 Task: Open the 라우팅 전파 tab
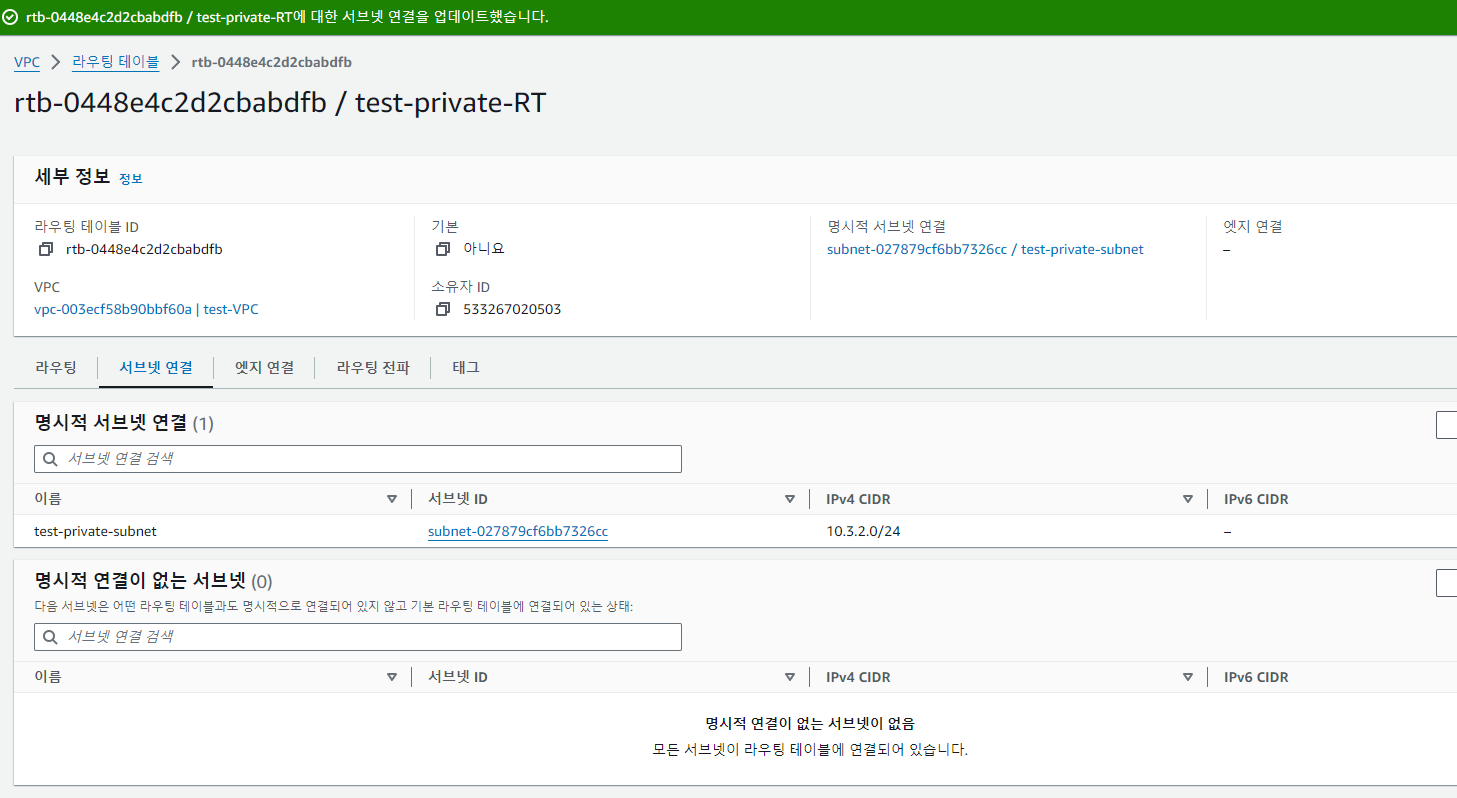tap(373, 367)
